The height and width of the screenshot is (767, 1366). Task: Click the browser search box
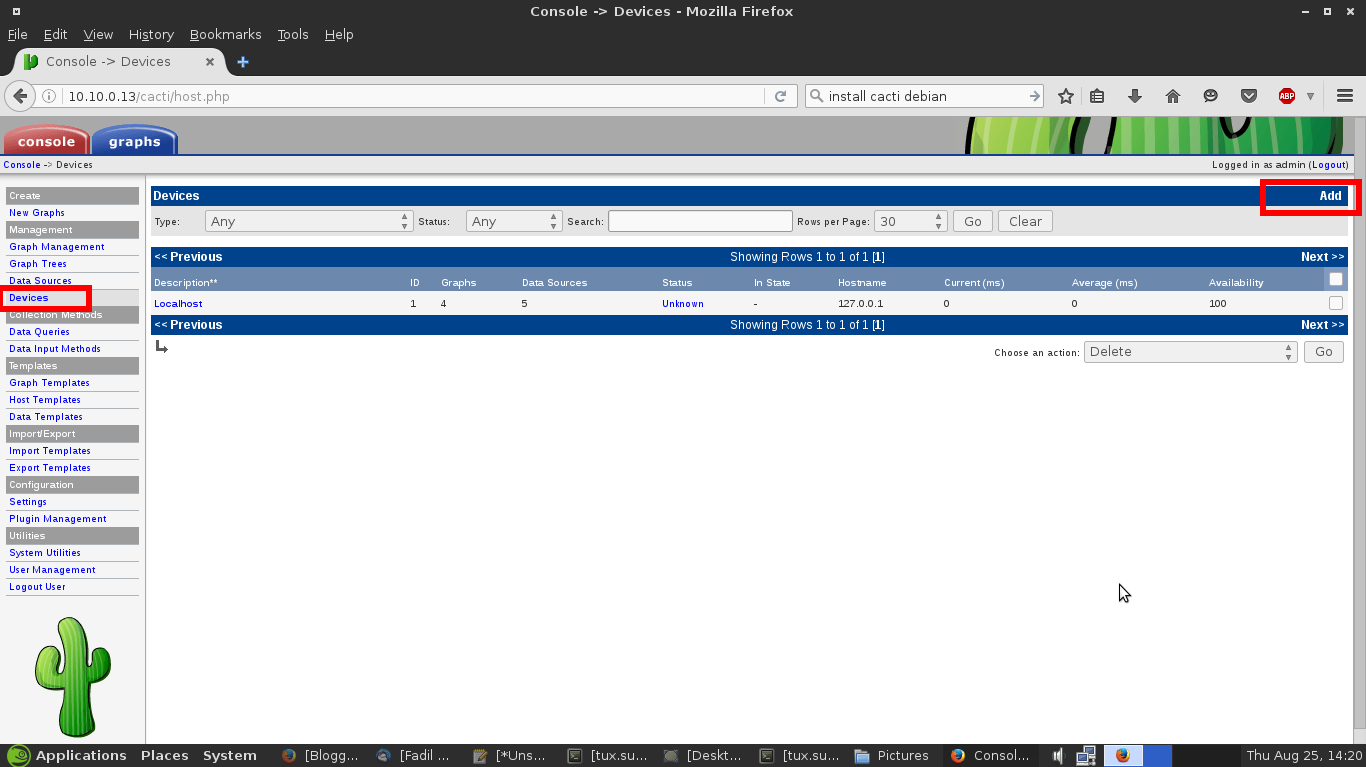(x=925, y=96)
